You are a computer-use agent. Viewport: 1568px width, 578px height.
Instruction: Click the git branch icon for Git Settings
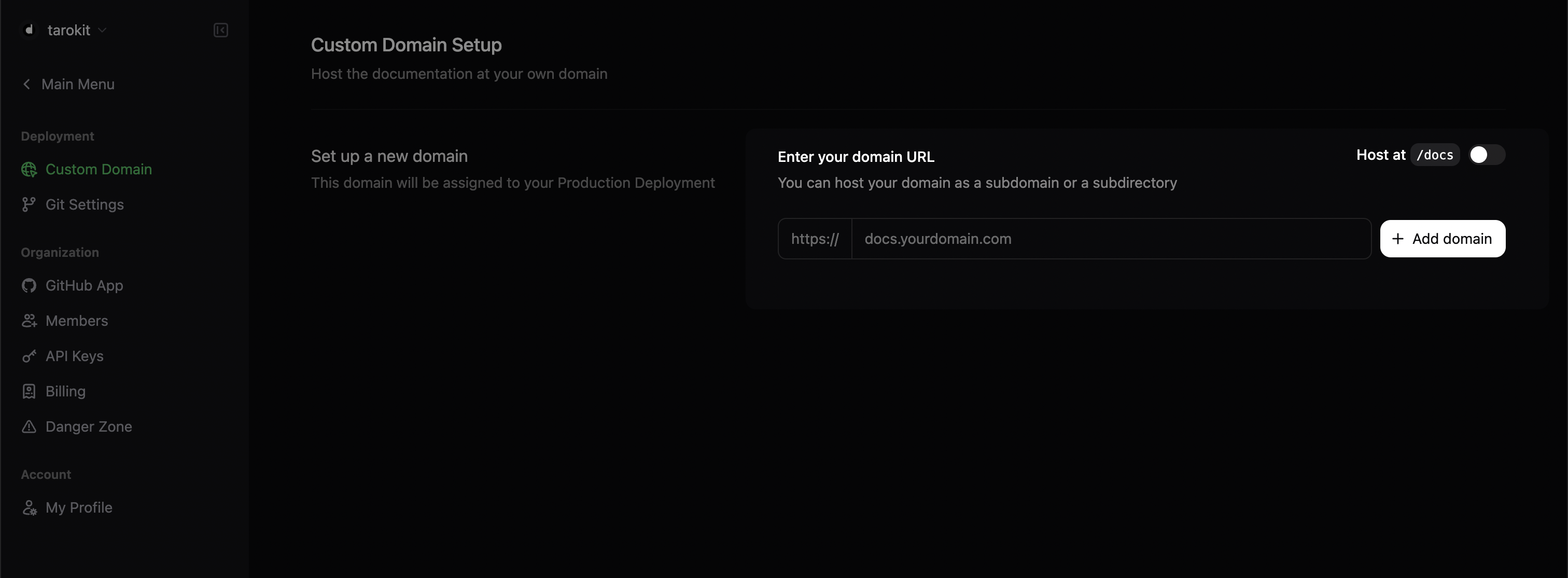29,204
